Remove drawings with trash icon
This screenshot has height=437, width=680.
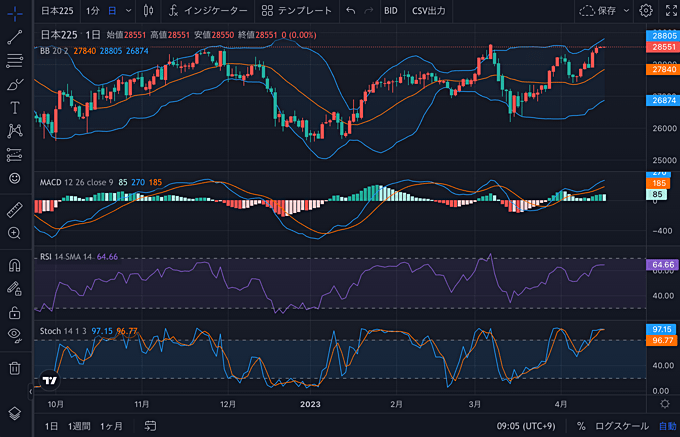pyautogui.click(x=15, y=368)
